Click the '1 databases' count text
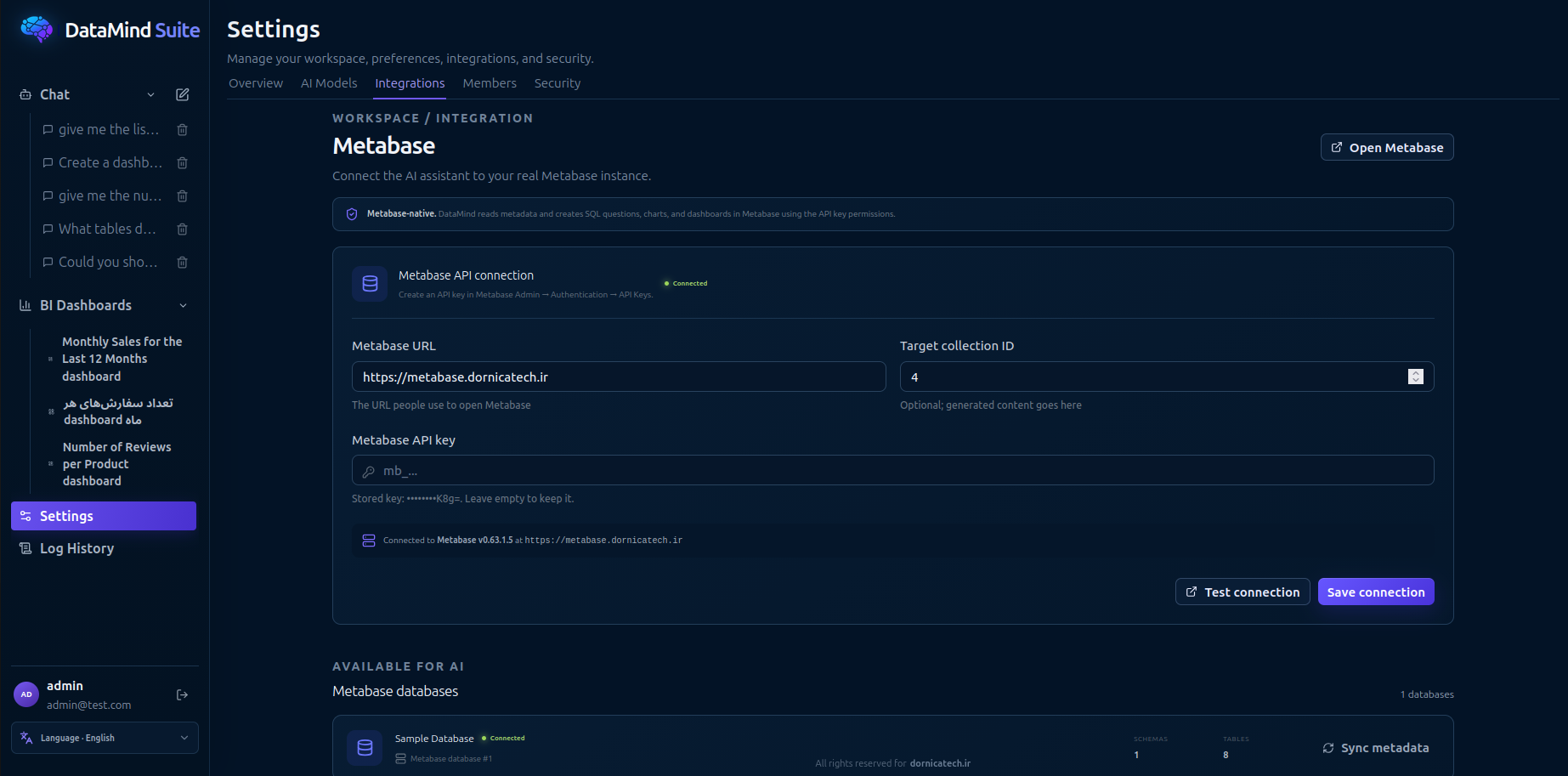 1427,694
